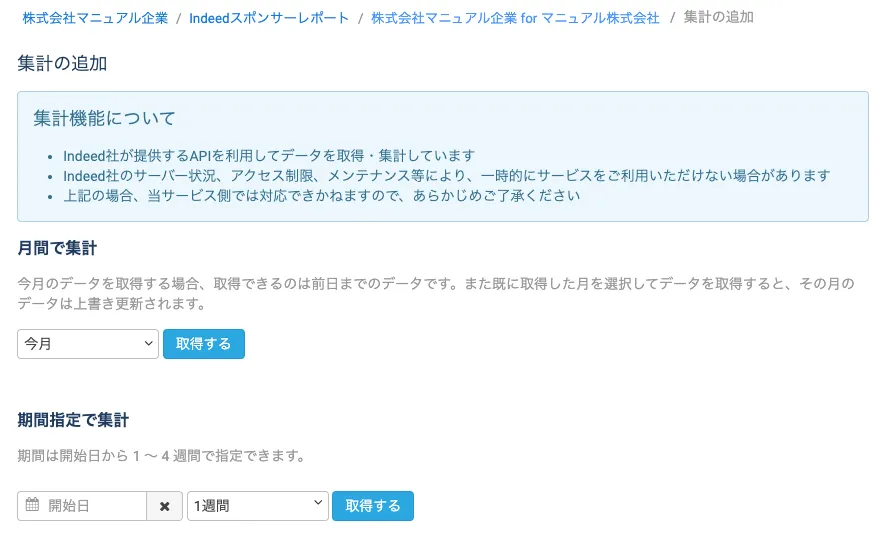Navigate to 株式会社マニュアル企業 for マニュアル株式会社 breadcrumb
The height and width of the screenshot is (543, 885).
pos(515,18)
